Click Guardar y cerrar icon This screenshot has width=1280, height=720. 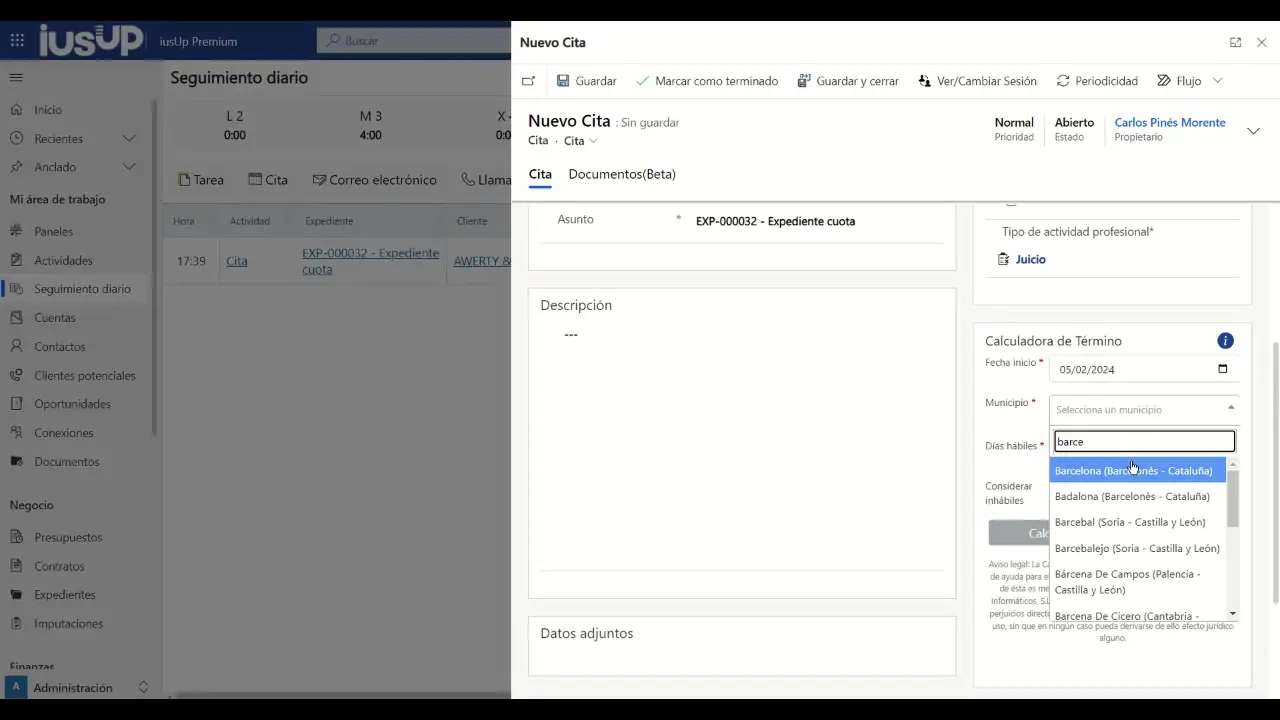pos(804,81)
